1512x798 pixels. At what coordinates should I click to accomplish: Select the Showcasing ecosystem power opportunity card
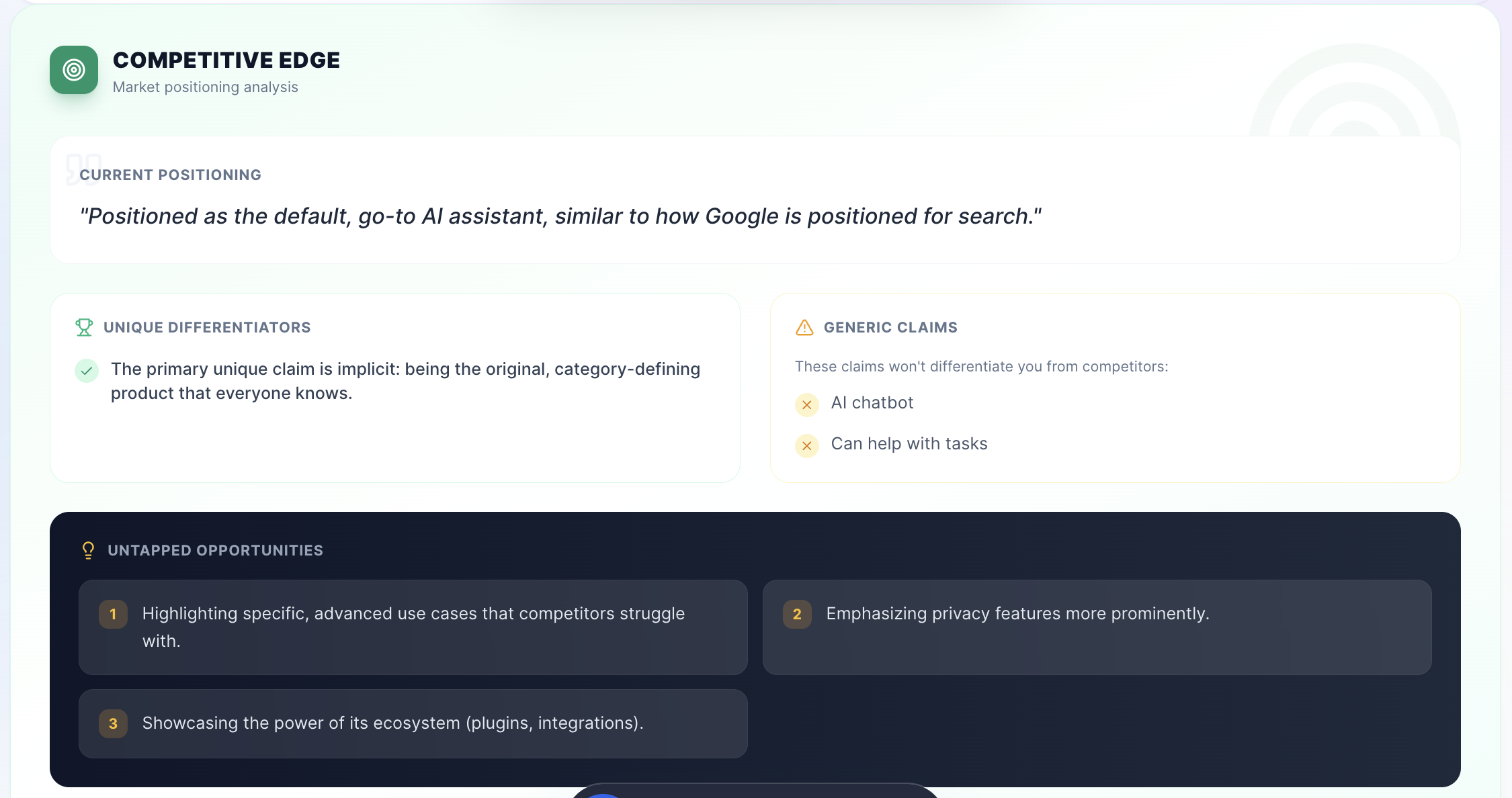[x=413, y=723]
